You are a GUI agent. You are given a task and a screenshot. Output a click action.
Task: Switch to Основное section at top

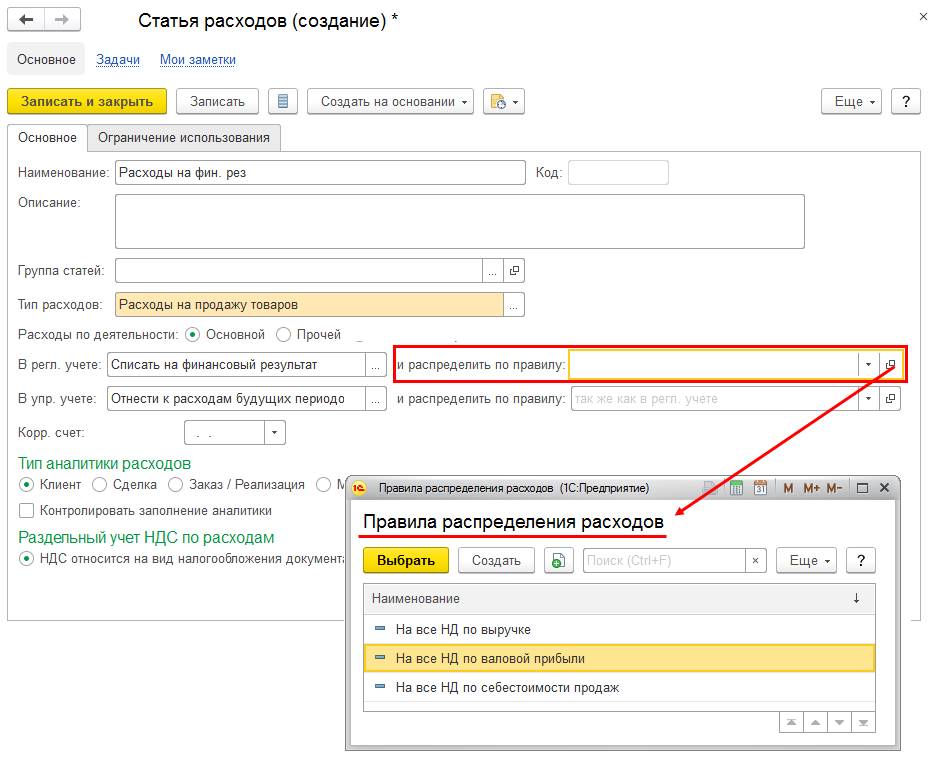coord(46,60)
